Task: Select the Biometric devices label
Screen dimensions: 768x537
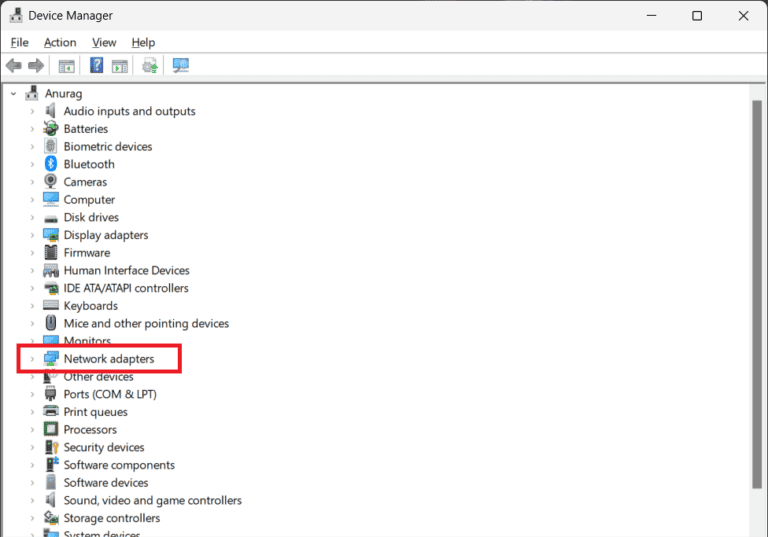Action: tap(108, 146)
